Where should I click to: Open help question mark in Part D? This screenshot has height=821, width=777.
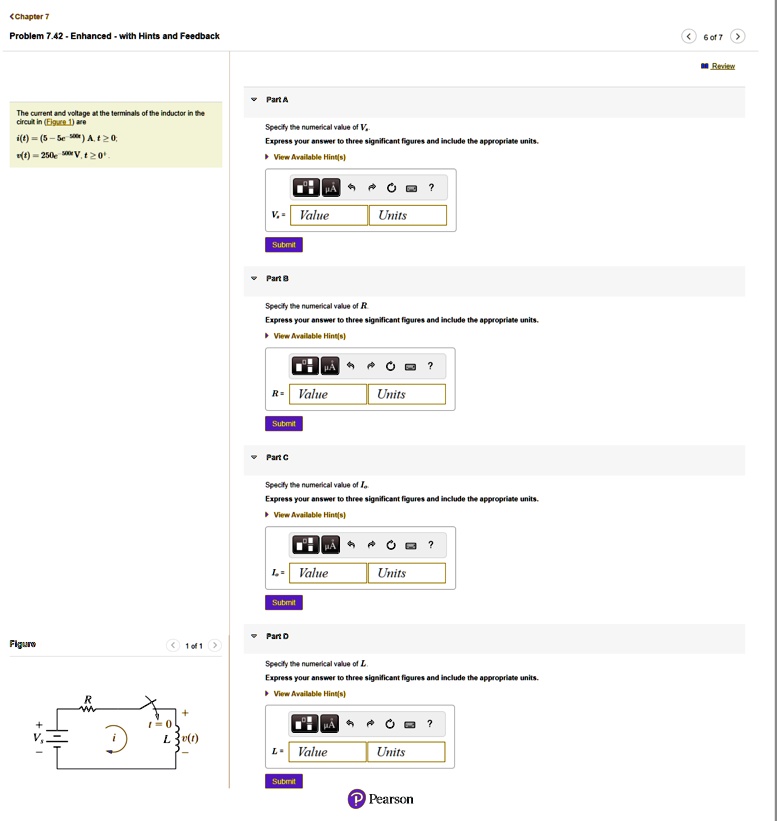(x=430, y=724)
